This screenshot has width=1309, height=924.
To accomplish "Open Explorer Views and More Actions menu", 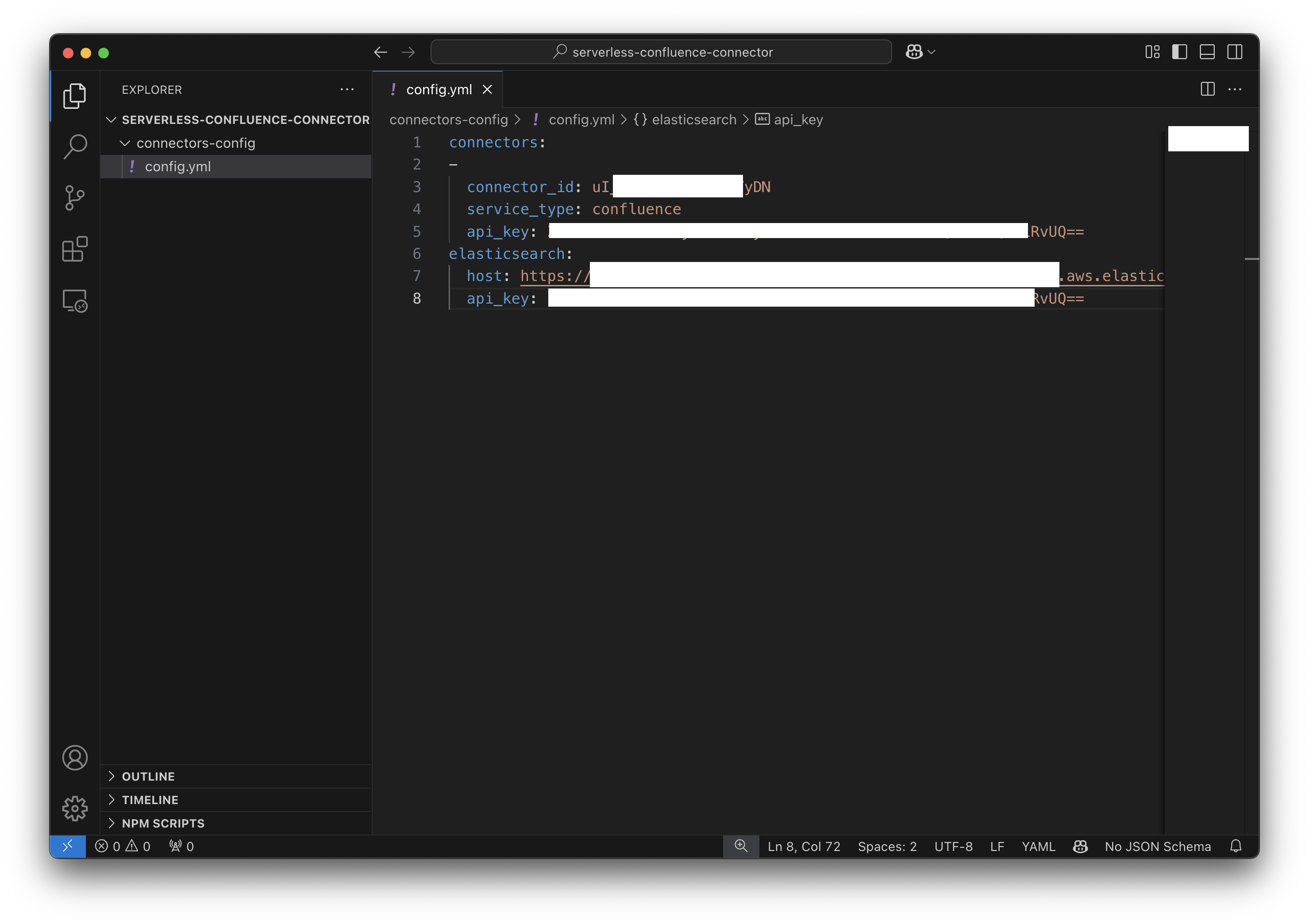I will [346, 89].
